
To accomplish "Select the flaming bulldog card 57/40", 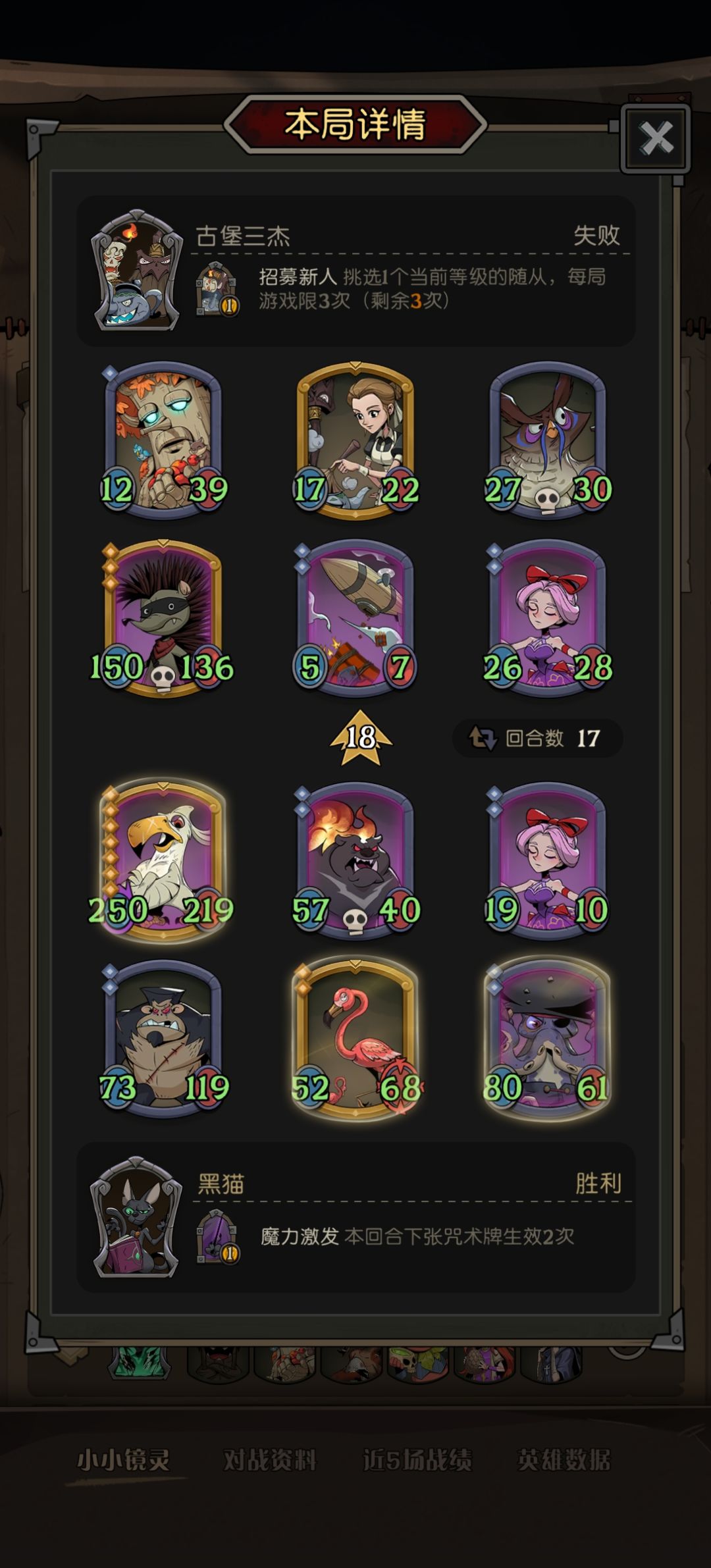I will pos(355,860).
